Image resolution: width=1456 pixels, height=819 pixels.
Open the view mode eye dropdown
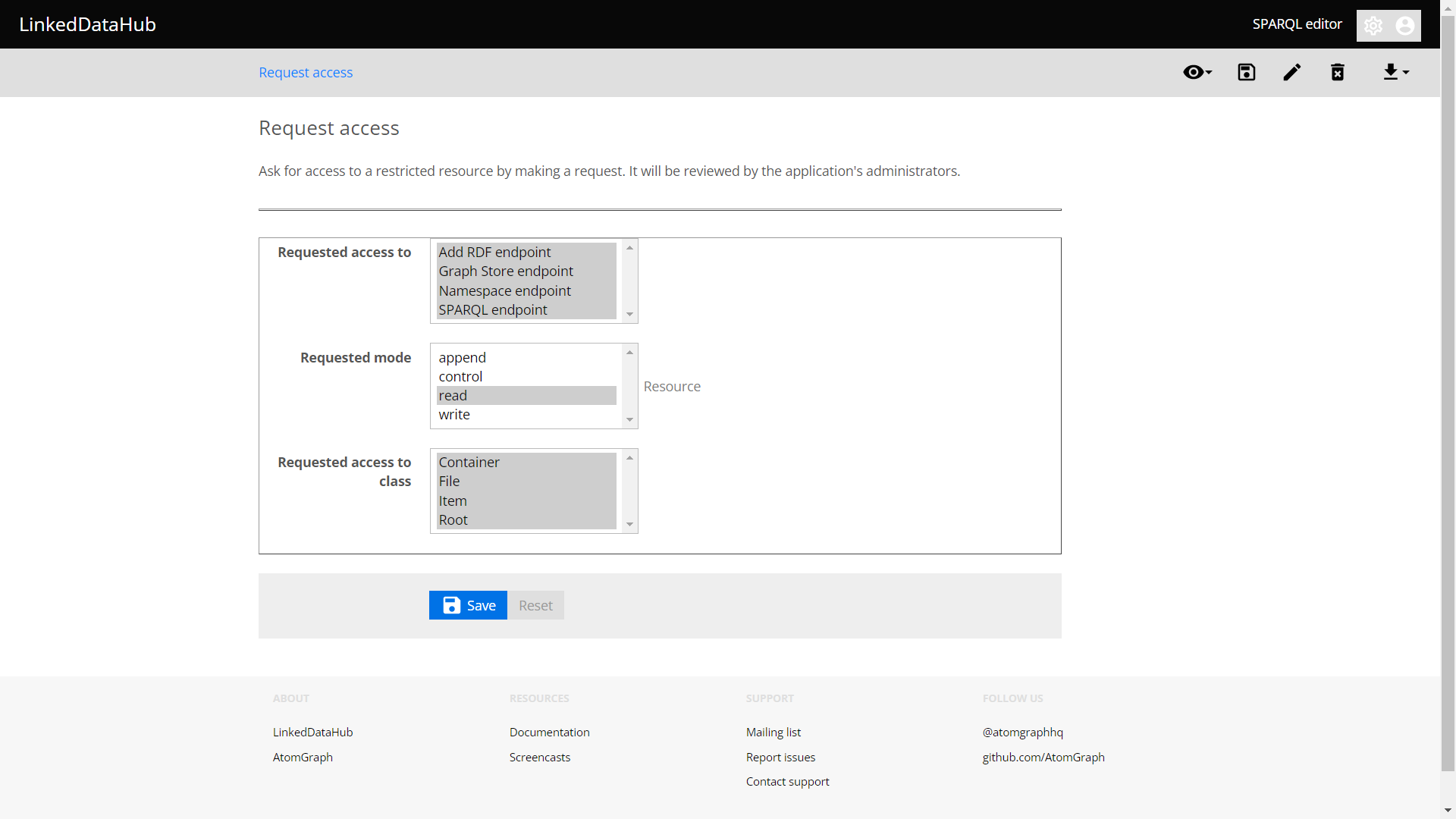click(1197, 72)
